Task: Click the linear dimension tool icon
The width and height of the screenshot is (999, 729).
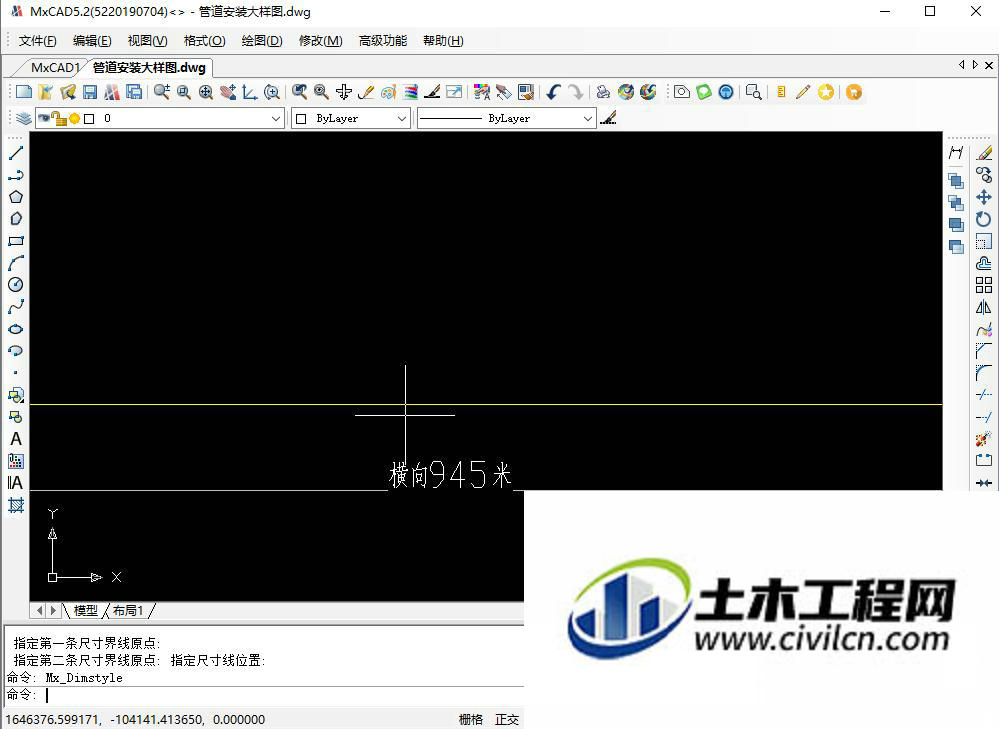Action: [x=956, y=153]
